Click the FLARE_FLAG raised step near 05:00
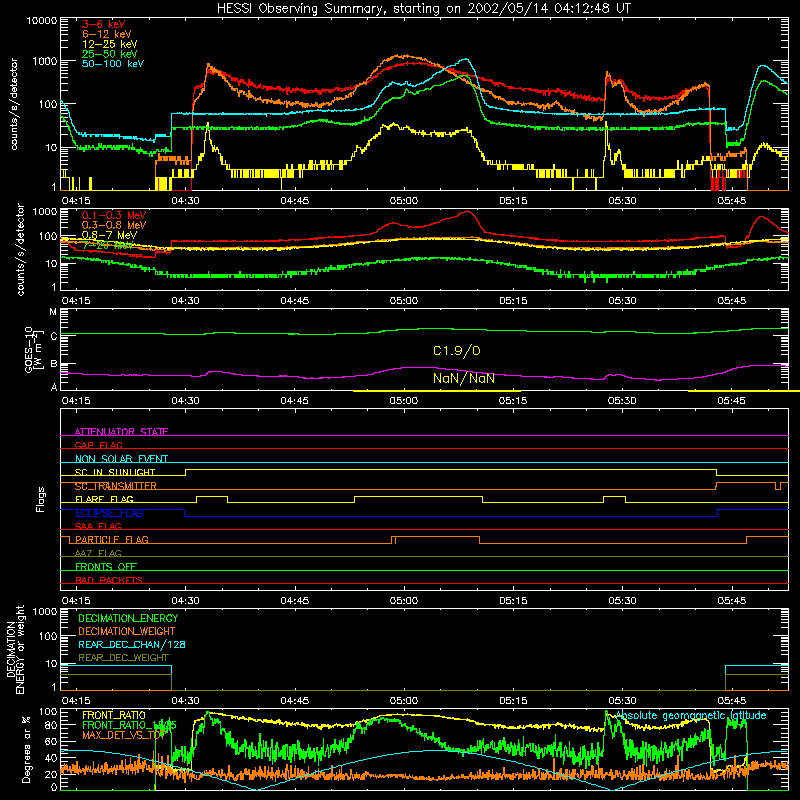 (418, 496)
